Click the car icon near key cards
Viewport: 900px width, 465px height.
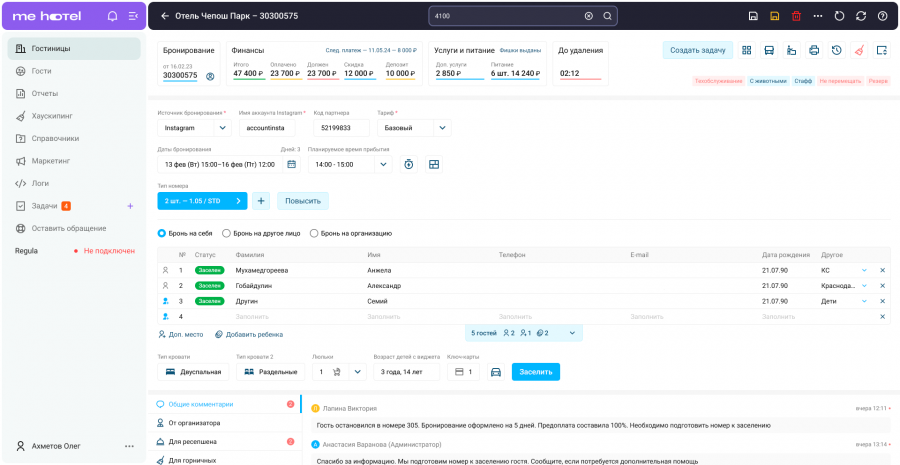495,372
